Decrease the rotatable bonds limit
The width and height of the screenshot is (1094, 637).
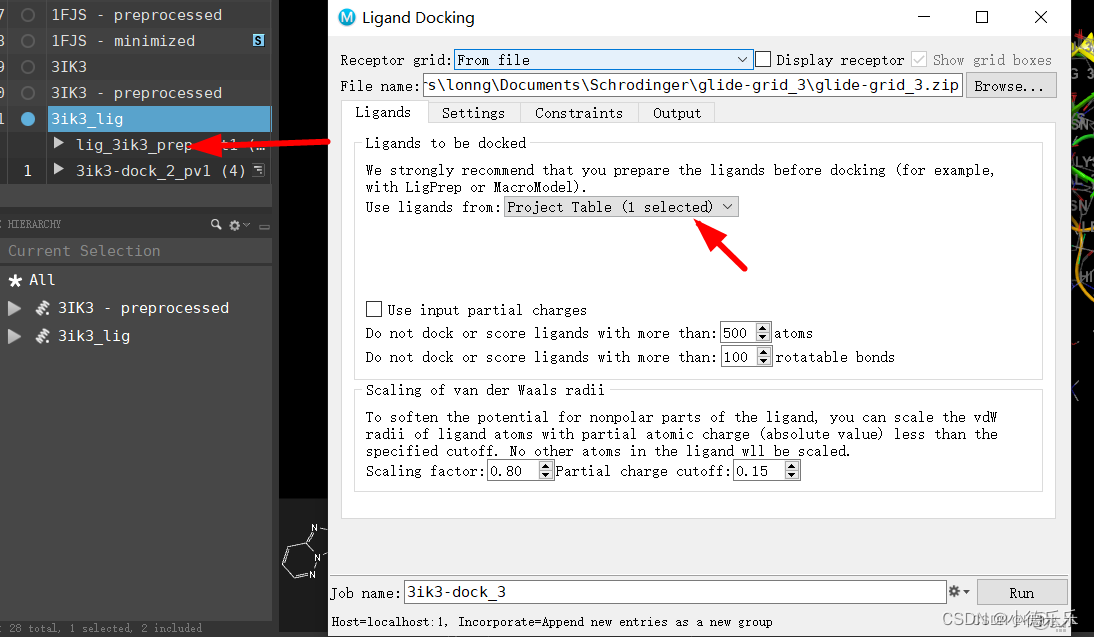(764, 361)
